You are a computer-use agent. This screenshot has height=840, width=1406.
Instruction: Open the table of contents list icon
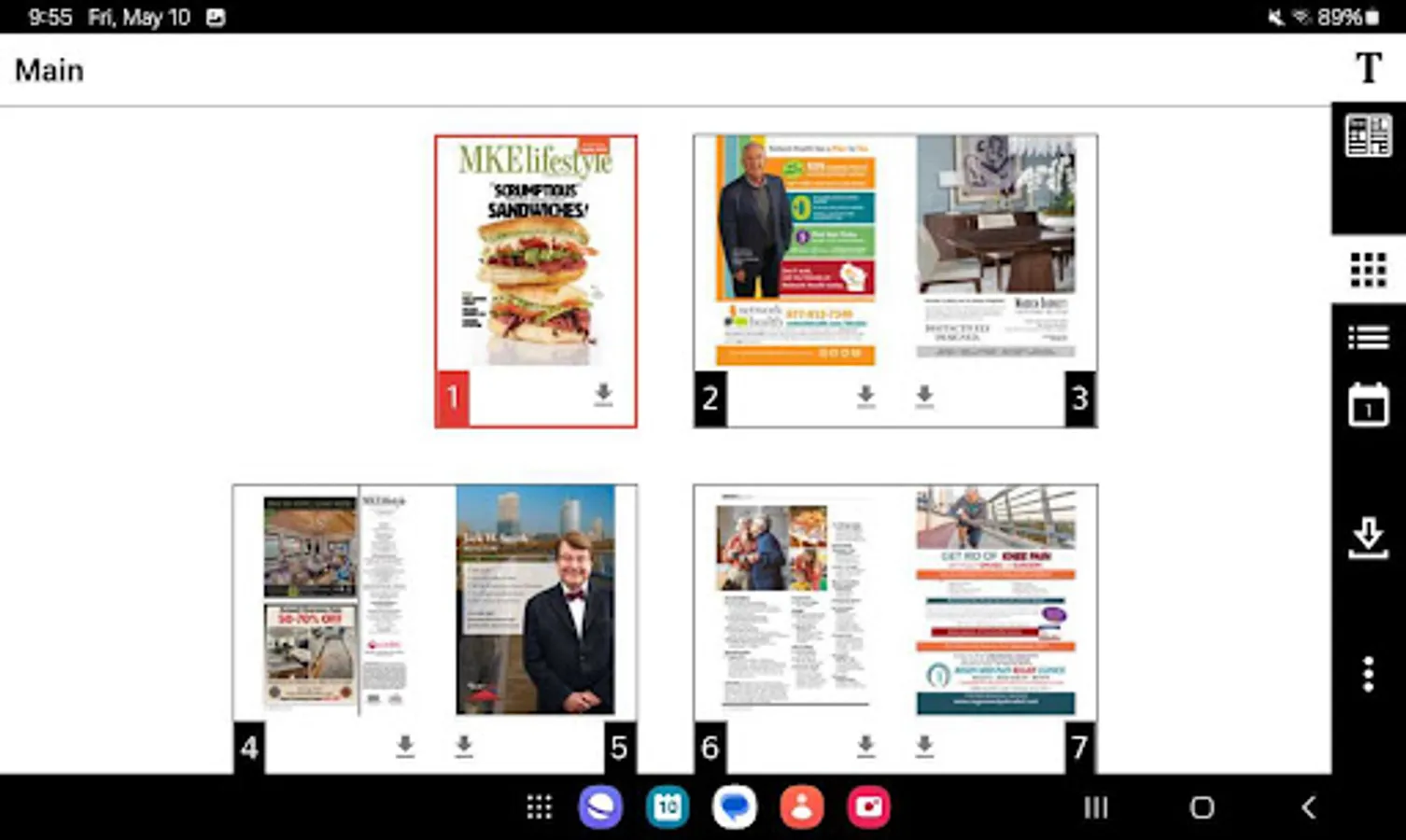point(1368,337)
